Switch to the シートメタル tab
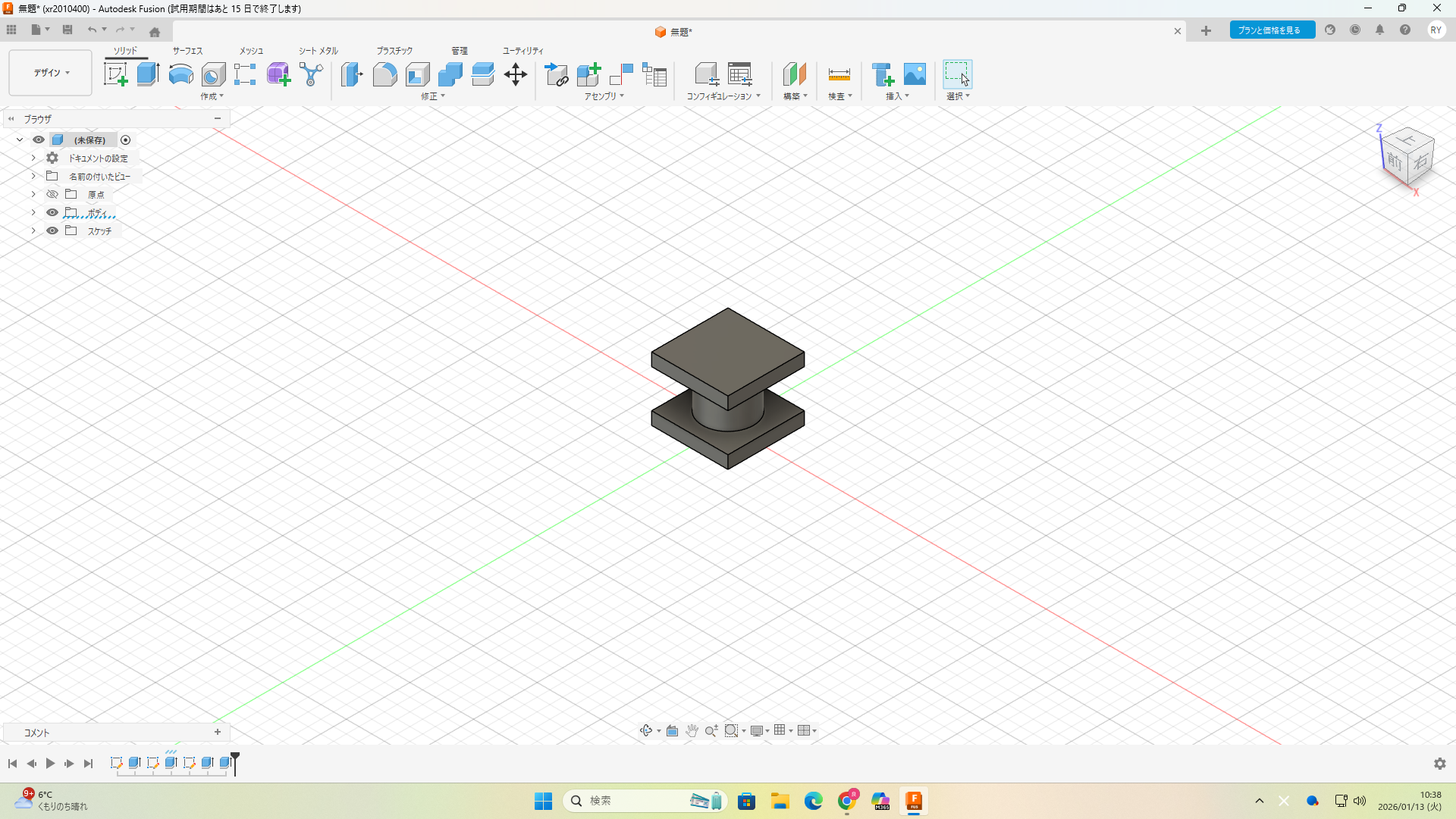The image size is (1456, 819). (318, 51)
